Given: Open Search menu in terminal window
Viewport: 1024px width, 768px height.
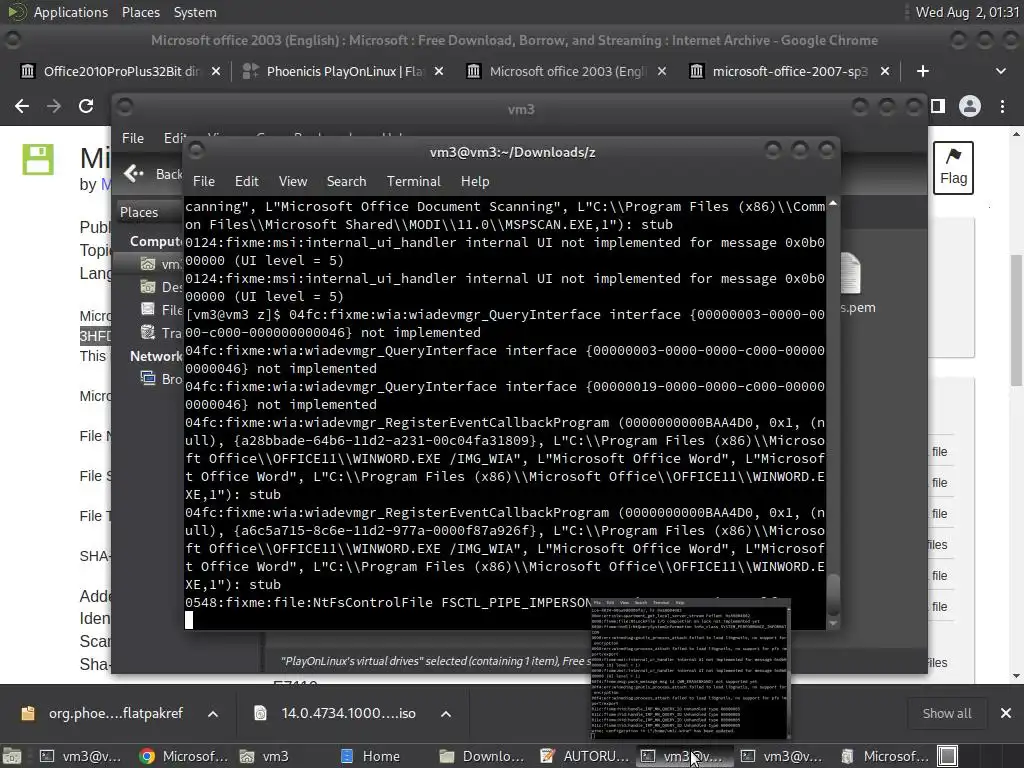Looking at the screenshot, I should coord(346,182).
